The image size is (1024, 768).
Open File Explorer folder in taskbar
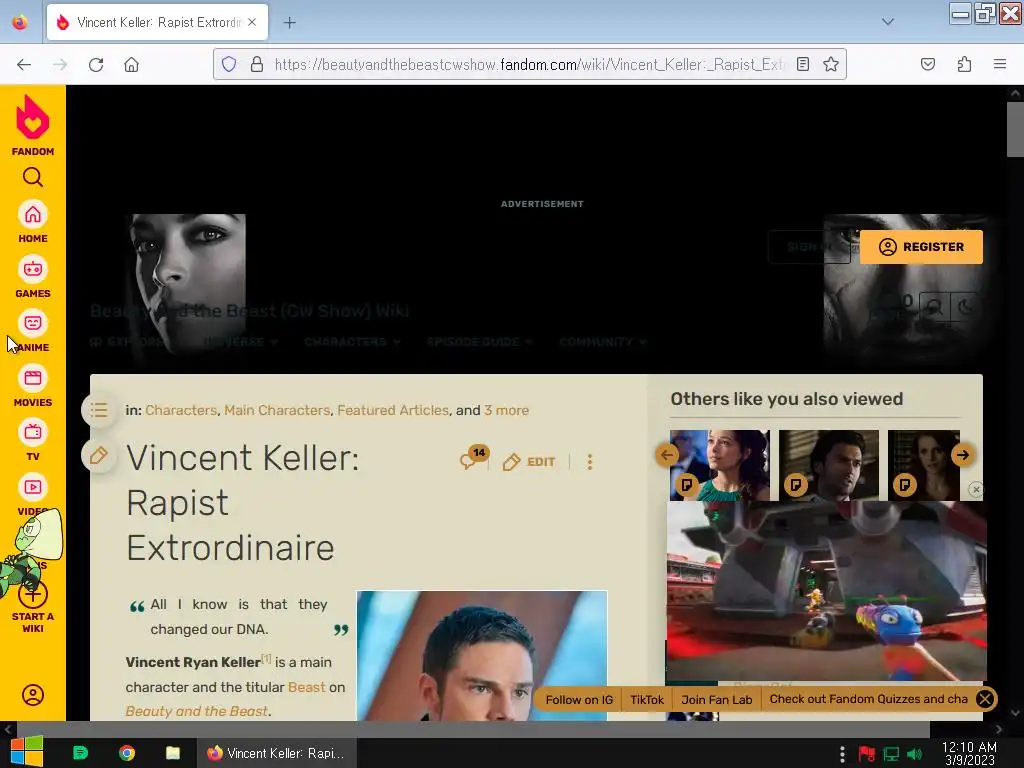172,753
